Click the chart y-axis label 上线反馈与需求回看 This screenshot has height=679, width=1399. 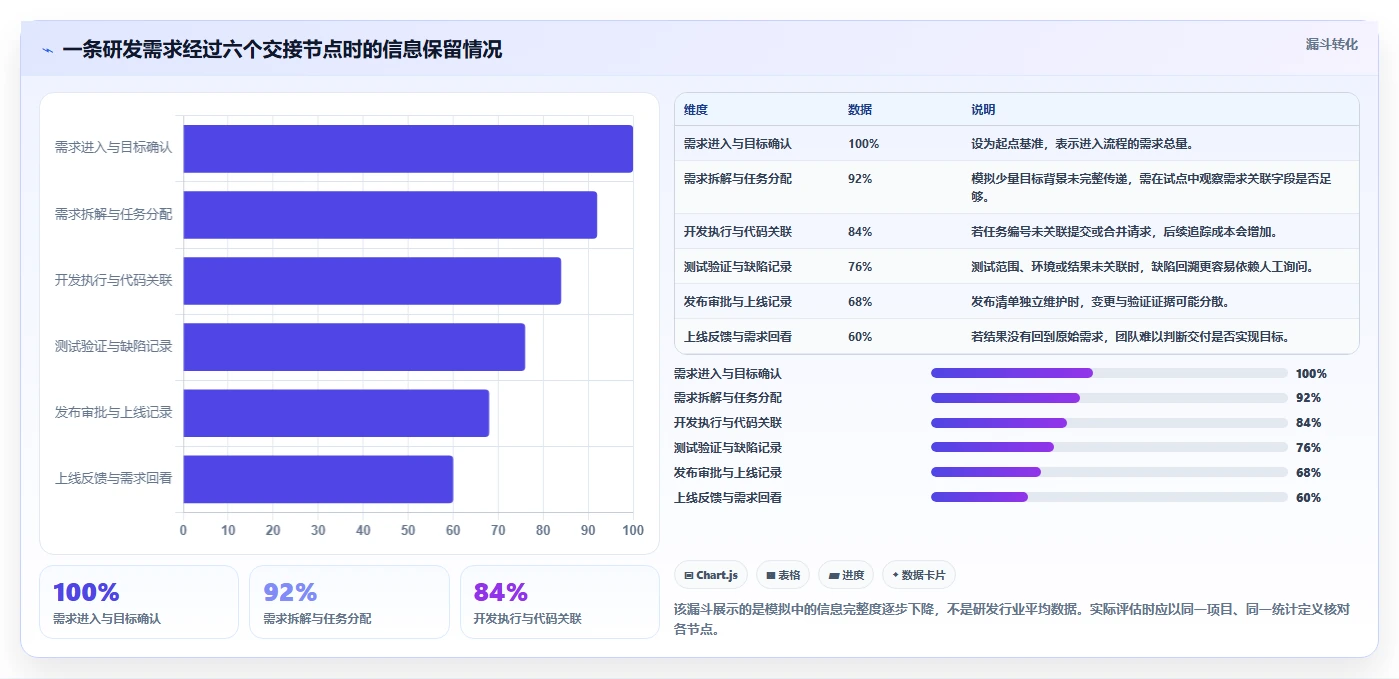click(x=113, y=479)
